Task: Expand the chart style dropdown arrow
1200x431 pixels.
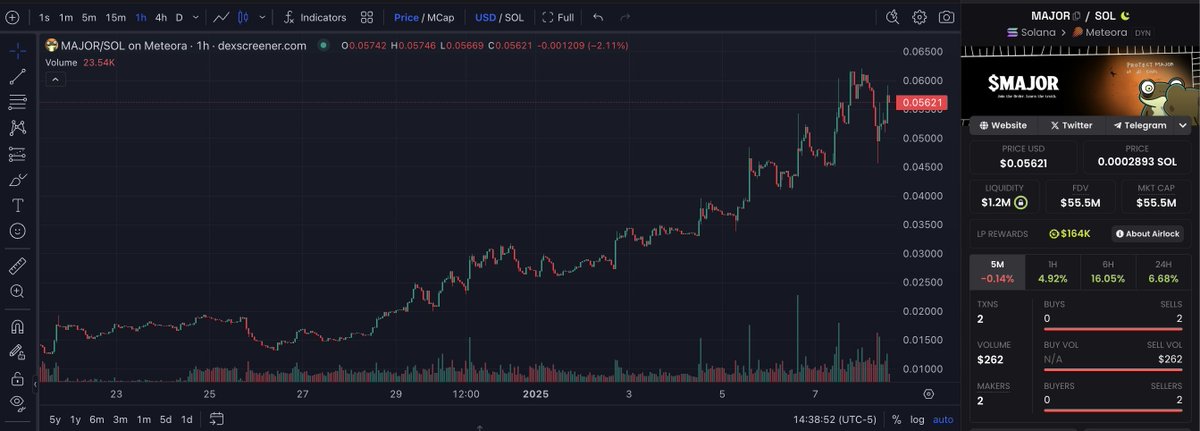Action: pos(263,17)
